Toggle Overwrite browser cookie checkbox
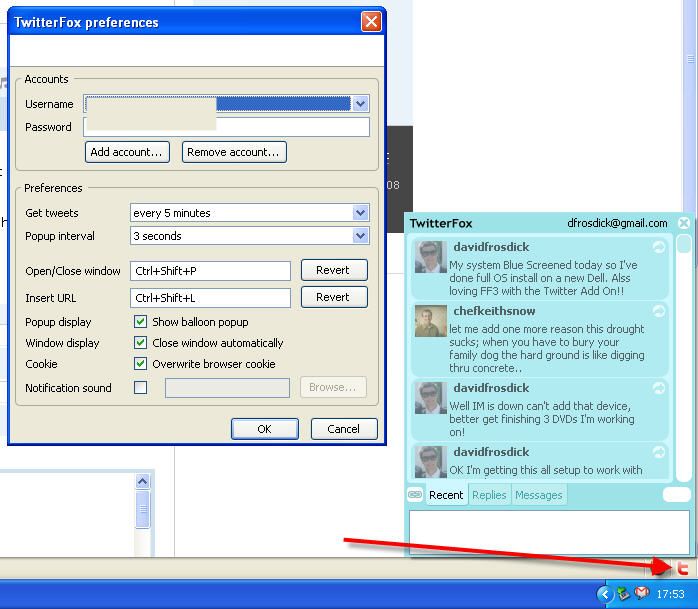Viewport: 698px width, 609px height. (141, 364)
